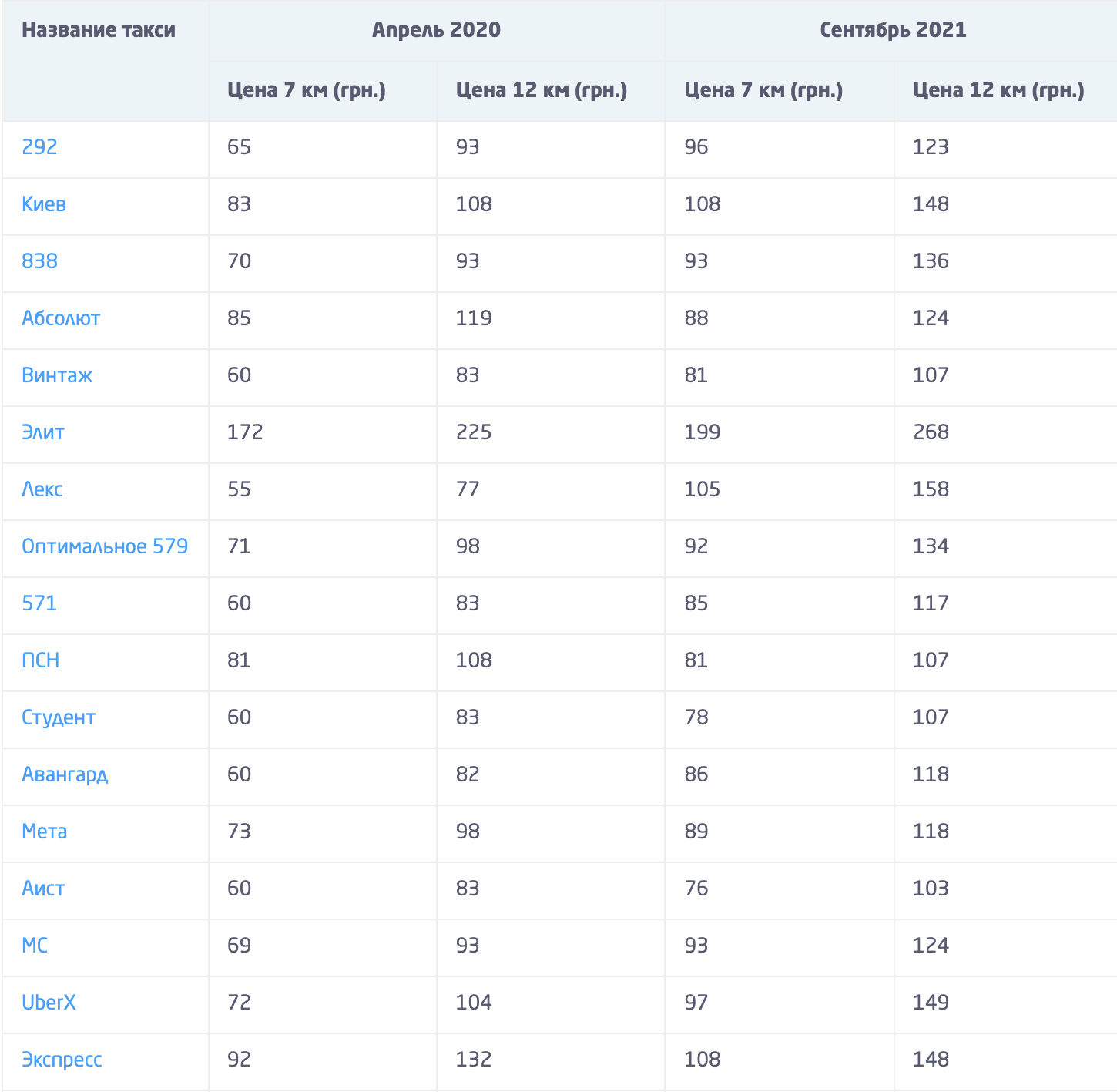Open the UberX taxi link
This screenshot has width=1117, height=1092.
49,1002
